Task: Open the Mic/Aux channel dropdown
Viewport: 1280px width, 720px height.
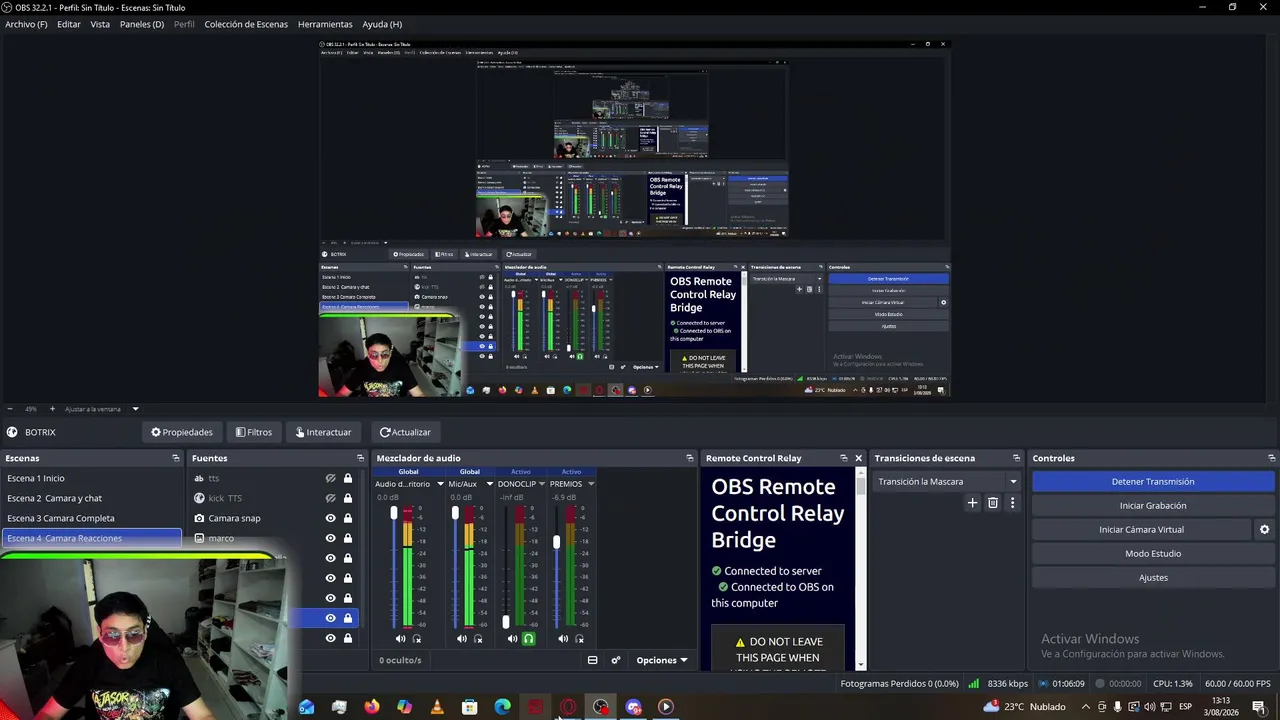Action: 489,484
